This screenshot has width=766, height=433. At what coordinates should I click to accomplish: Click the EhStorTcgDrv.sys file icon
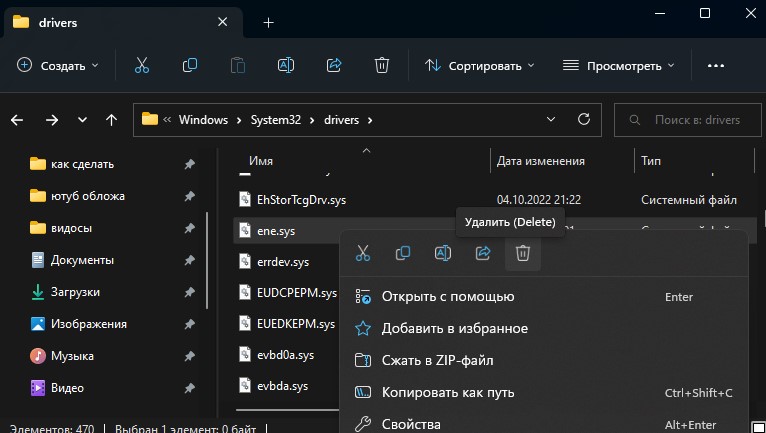click(x=245, y=199)
